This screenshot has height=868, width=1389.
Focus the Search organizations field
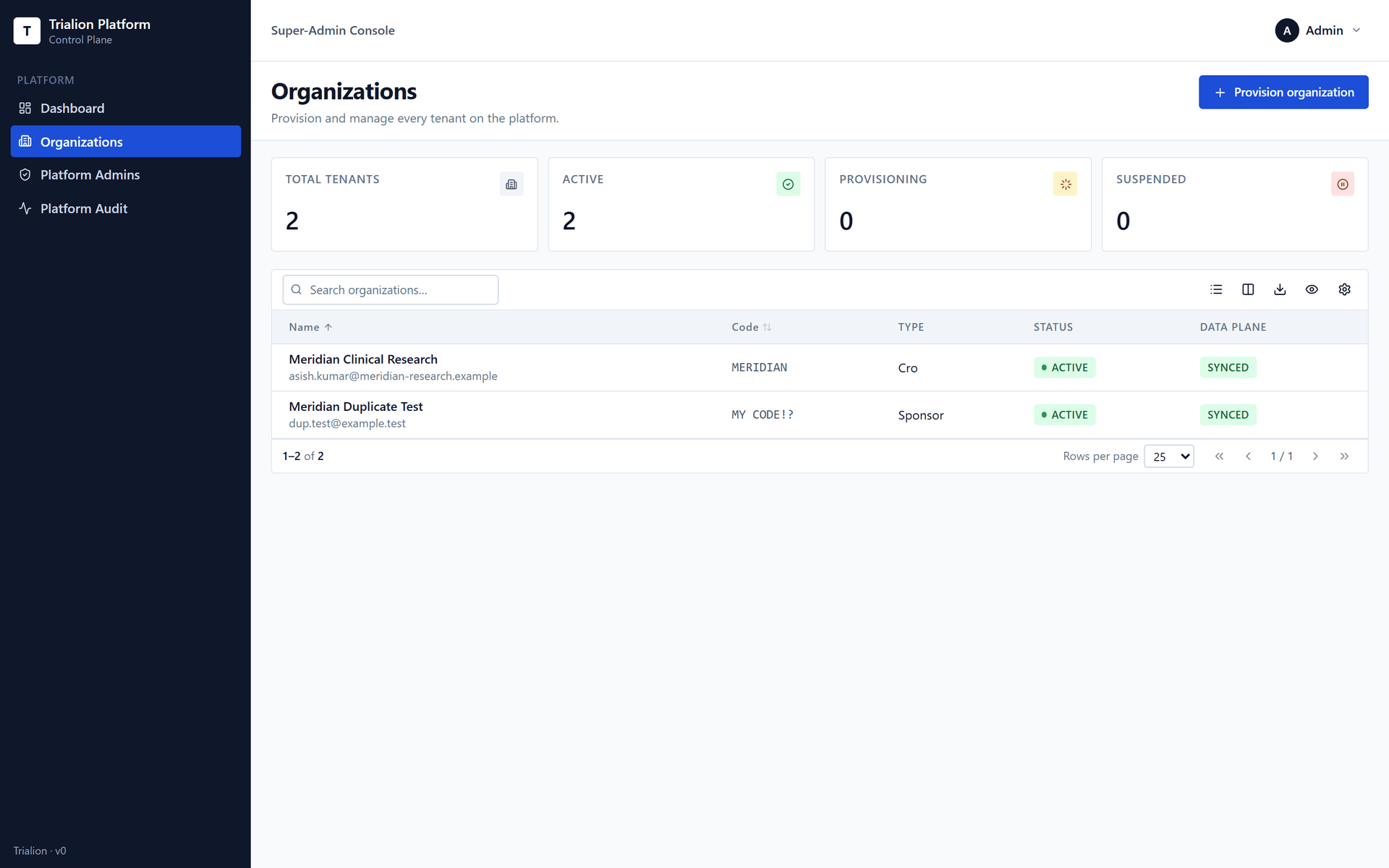coord(391,290)
